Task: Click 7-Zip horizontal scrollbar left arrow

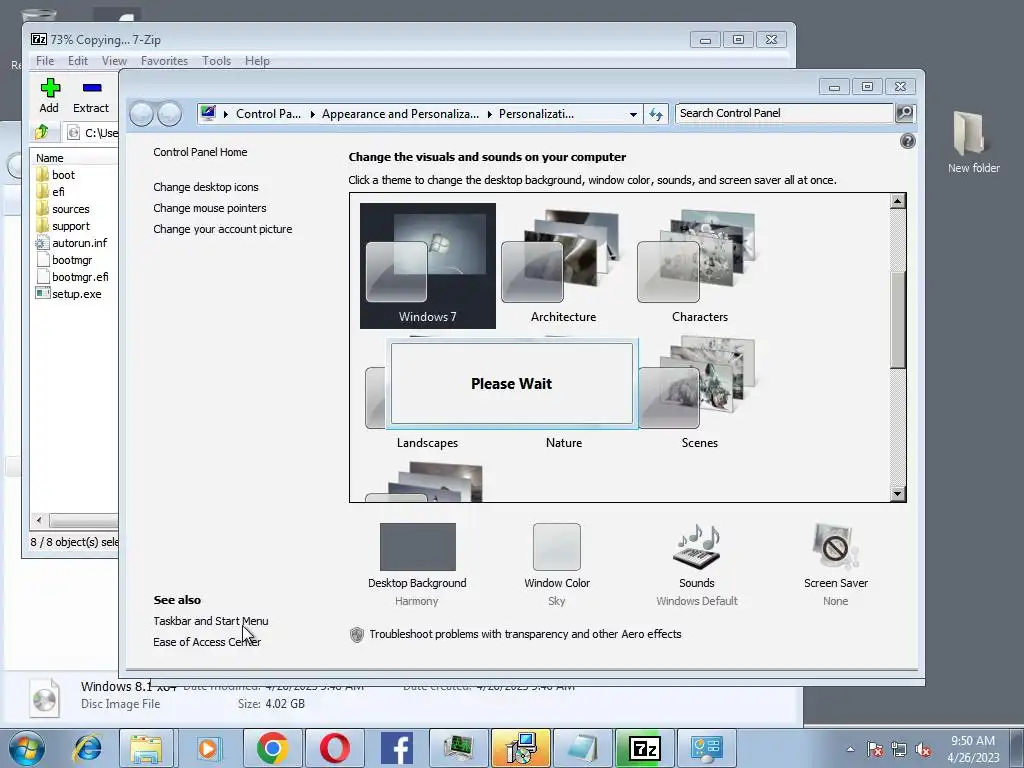Action: click(39, 520)
